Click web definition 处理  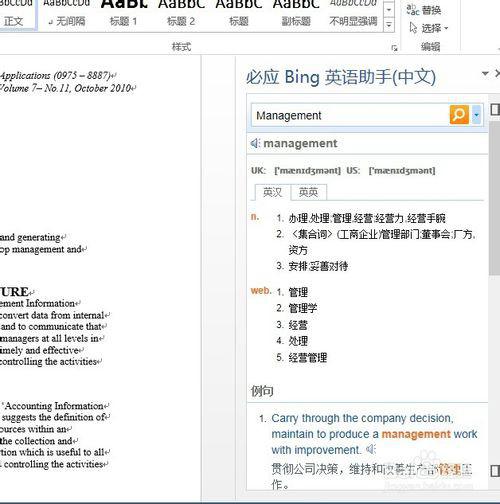tap(298, 341)
